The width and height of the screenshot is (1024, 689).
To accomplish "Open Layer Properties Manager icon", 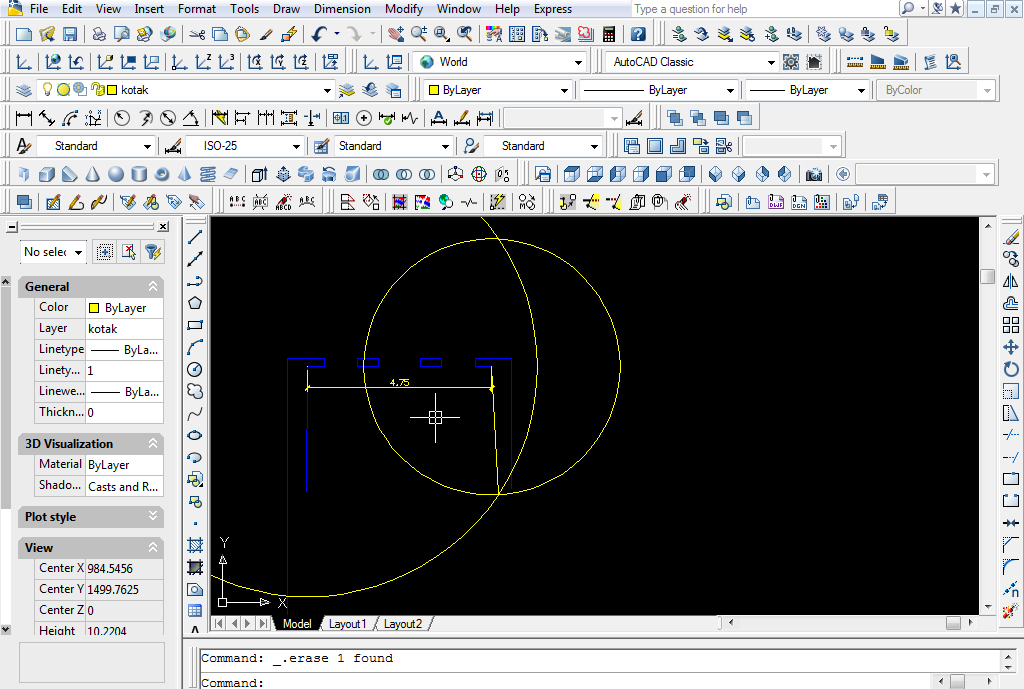I will tap(24, 90).
